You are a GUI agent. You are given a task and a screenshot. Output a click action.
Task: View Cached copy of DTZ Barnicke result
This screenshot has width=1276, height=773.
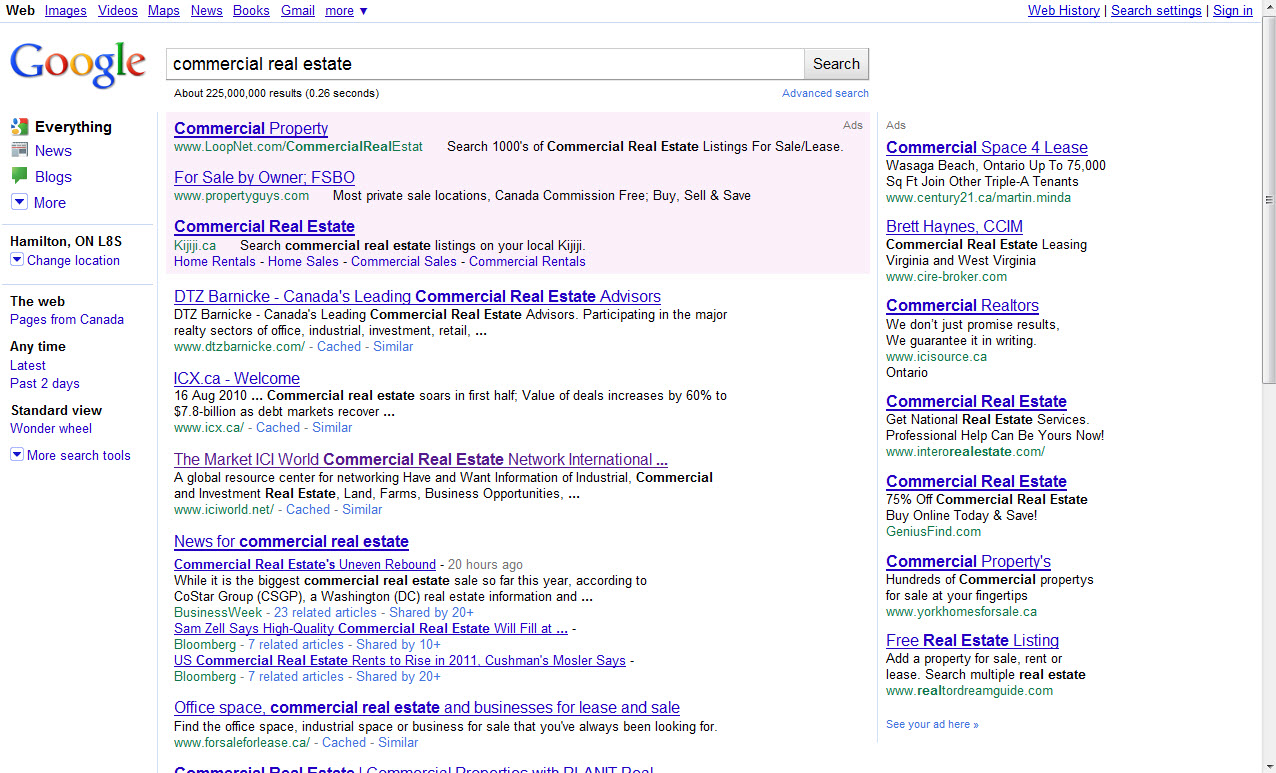[x=339, y=346]
